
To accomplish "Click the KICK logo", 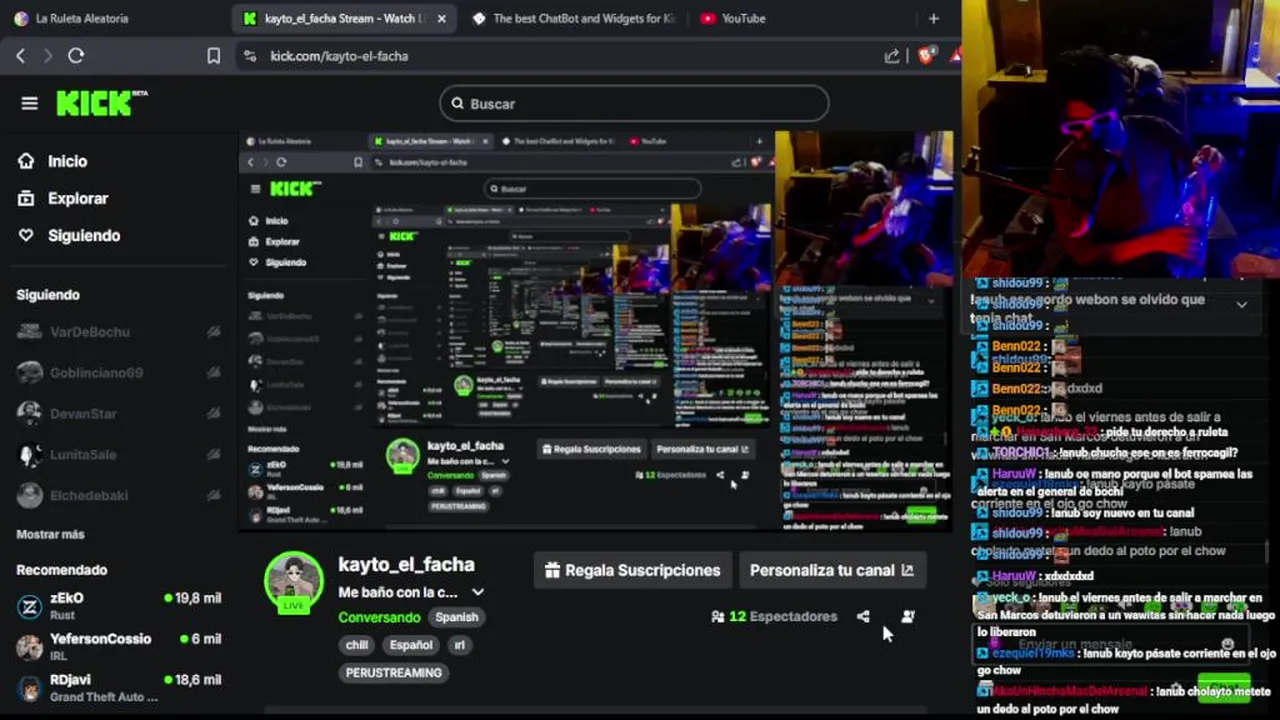I will tap(101, 103).
